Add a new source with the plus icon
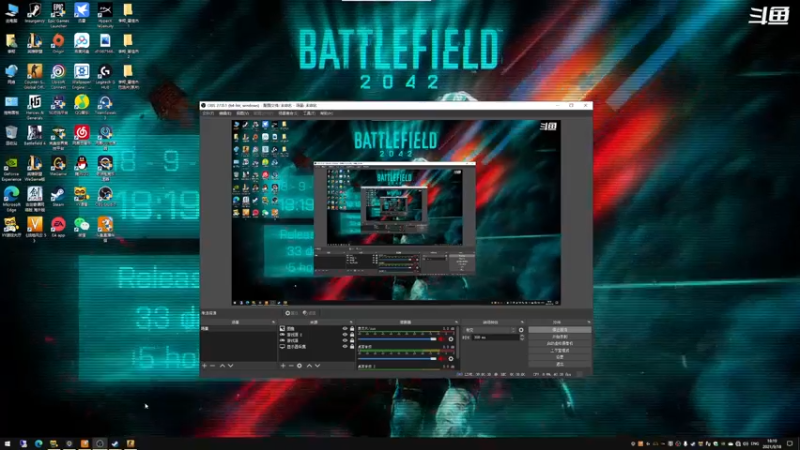Image resolution: width=800 pixels, height=450 pixels. [283, 366]
